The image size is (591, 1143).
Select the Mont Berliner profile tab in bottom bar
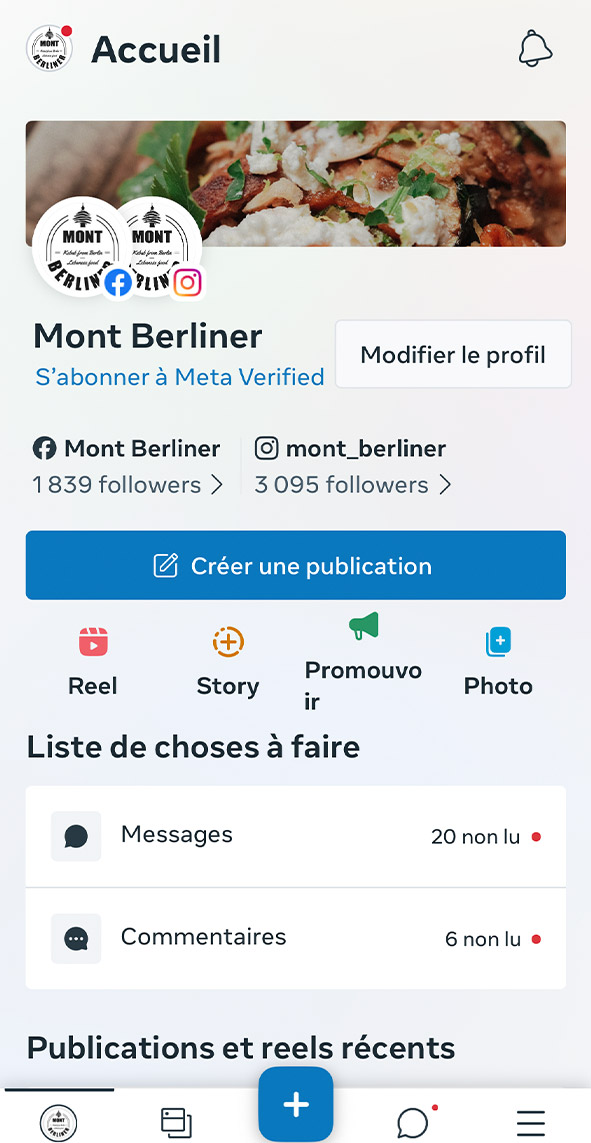click(59, 1122)
